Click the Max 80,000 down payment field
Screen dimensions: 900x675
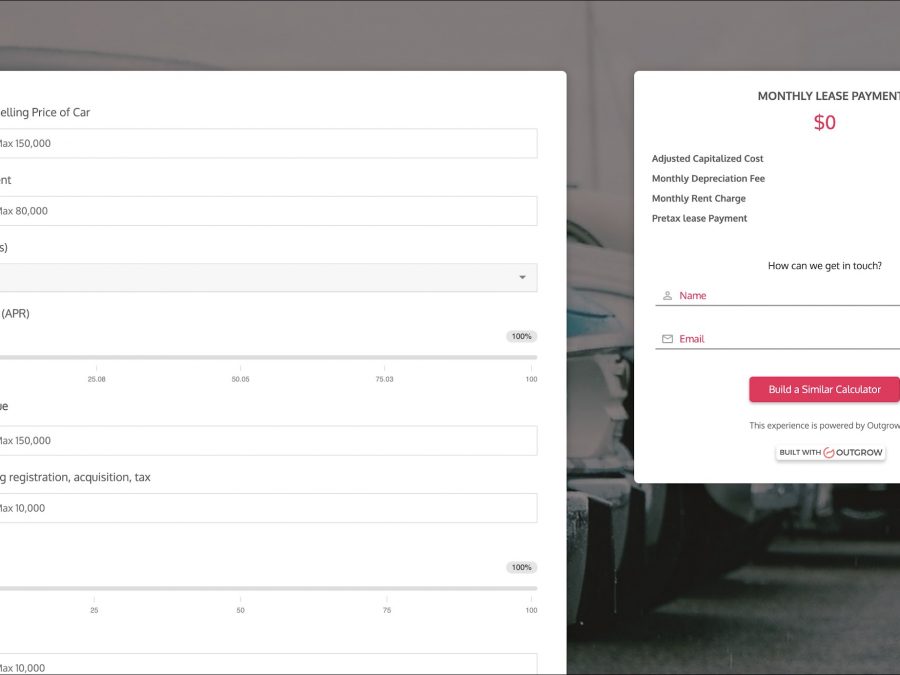pyautogui.click(x=266, y=211)
